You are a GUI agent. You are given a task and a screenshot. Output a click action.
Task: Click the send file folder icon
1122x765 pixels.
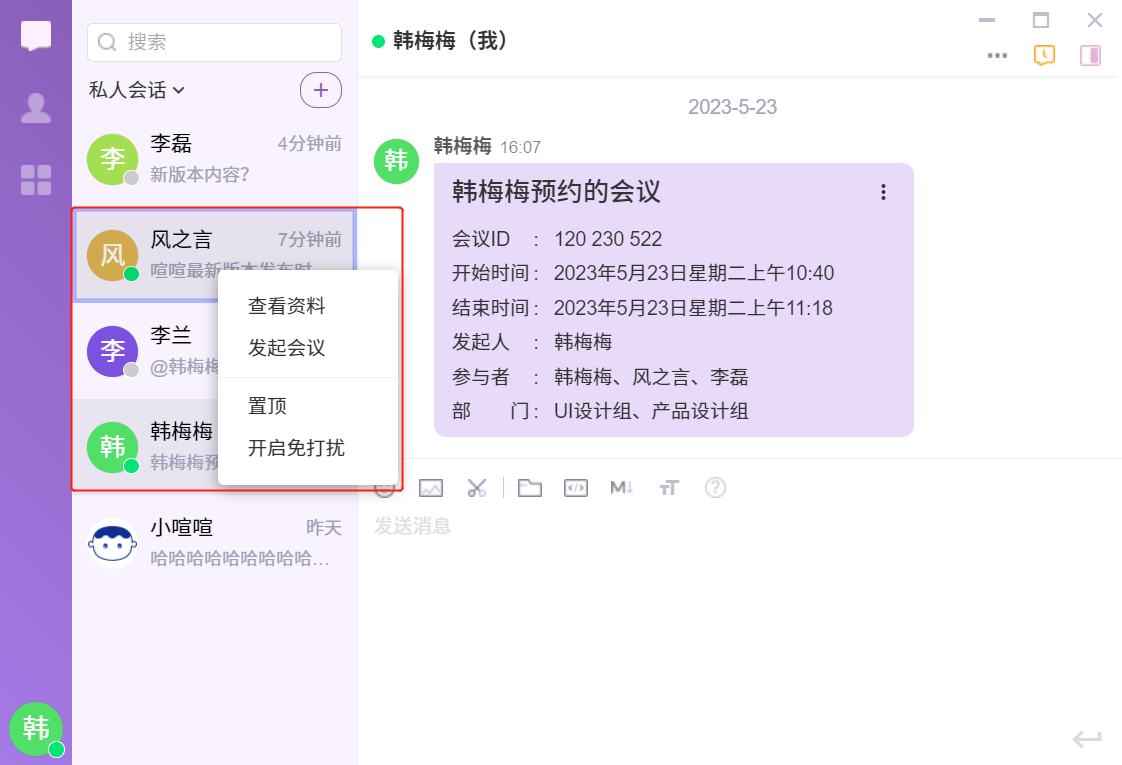[529, 488]
